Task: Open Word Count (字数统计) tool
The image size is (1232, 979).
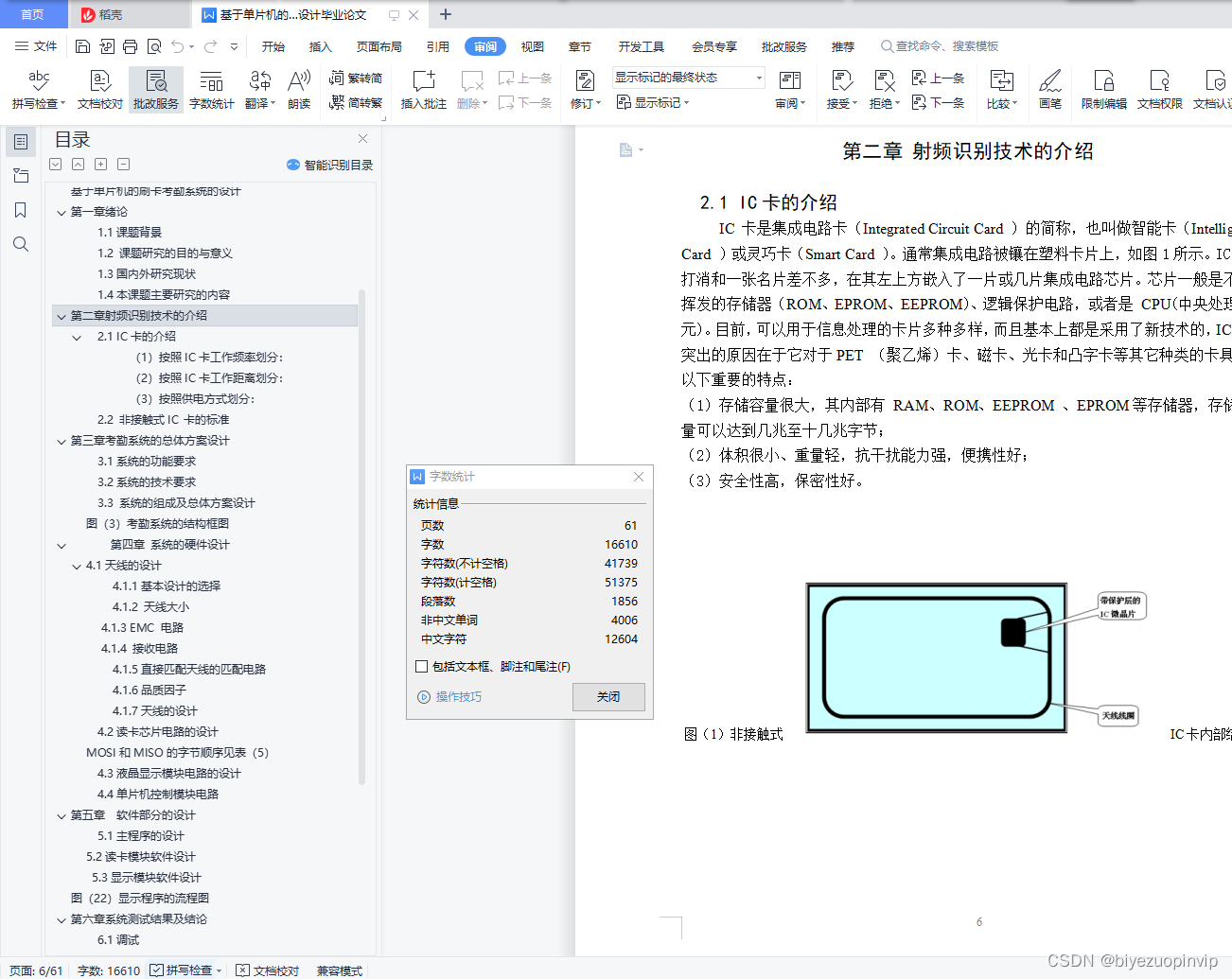Action: click(x=212, y=90)
